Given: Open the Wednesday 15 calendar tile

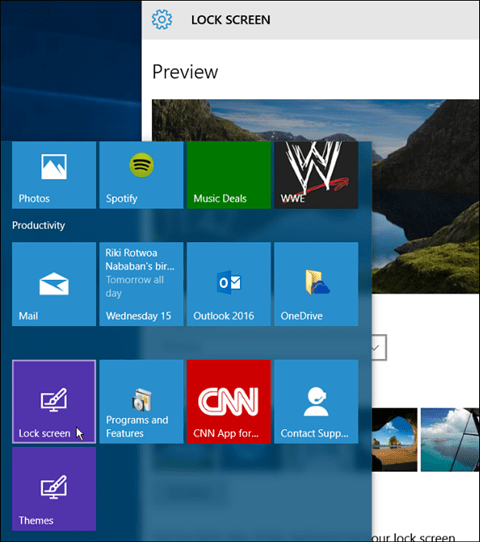Looking at the screenshot, I should [x=141, y=284].
